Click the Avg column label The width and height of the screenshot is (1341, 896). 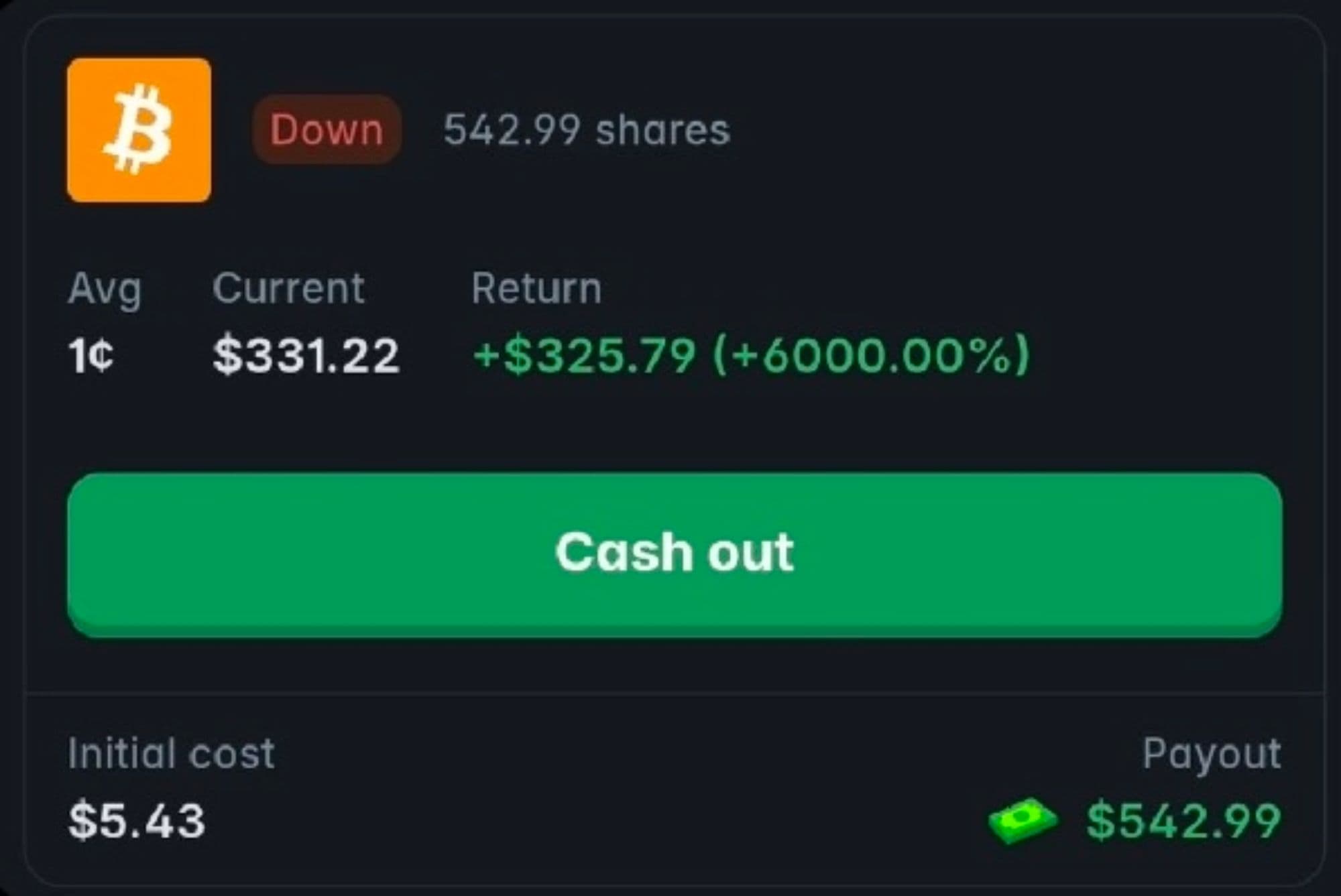(105, 289)
